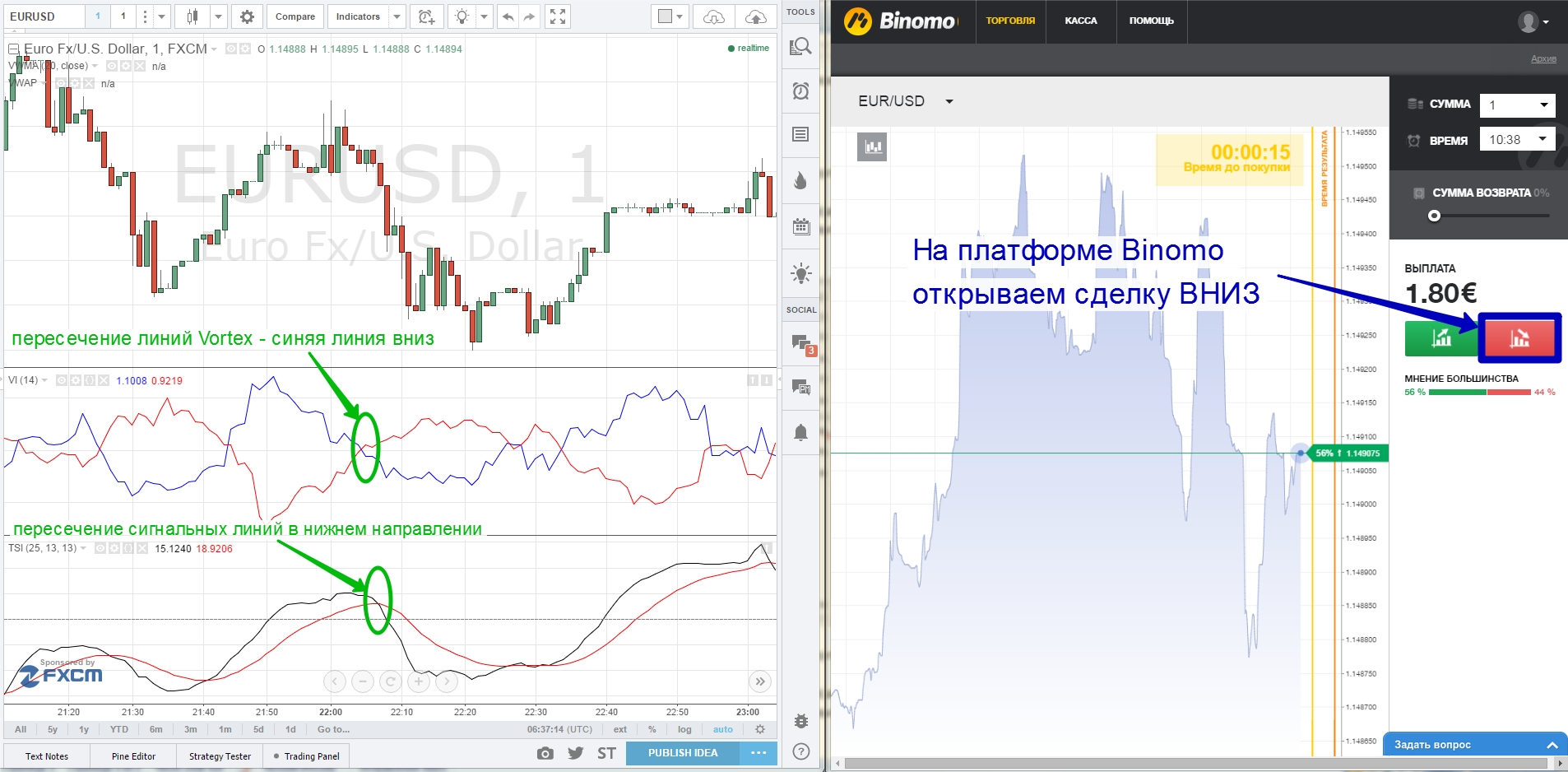
Task: Open public chat with notification badge
Action: pyautogui.click(x=802, y=345)
